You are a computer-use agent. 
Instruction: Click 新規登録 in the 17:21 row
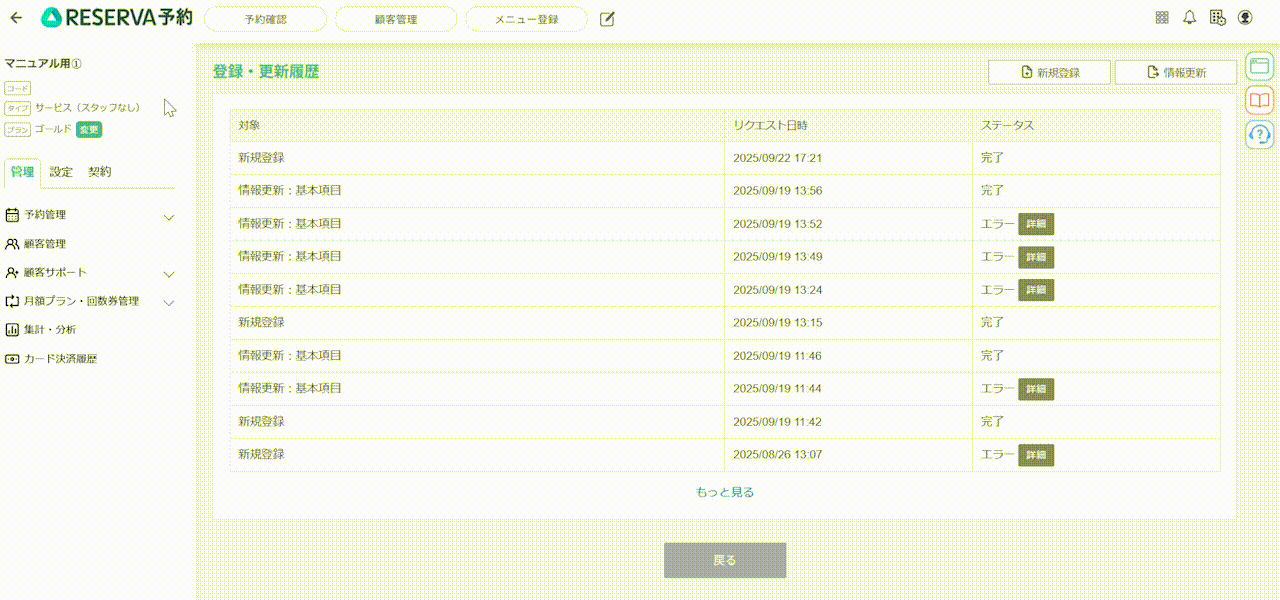pyautogui.click(x=261, y=158)
